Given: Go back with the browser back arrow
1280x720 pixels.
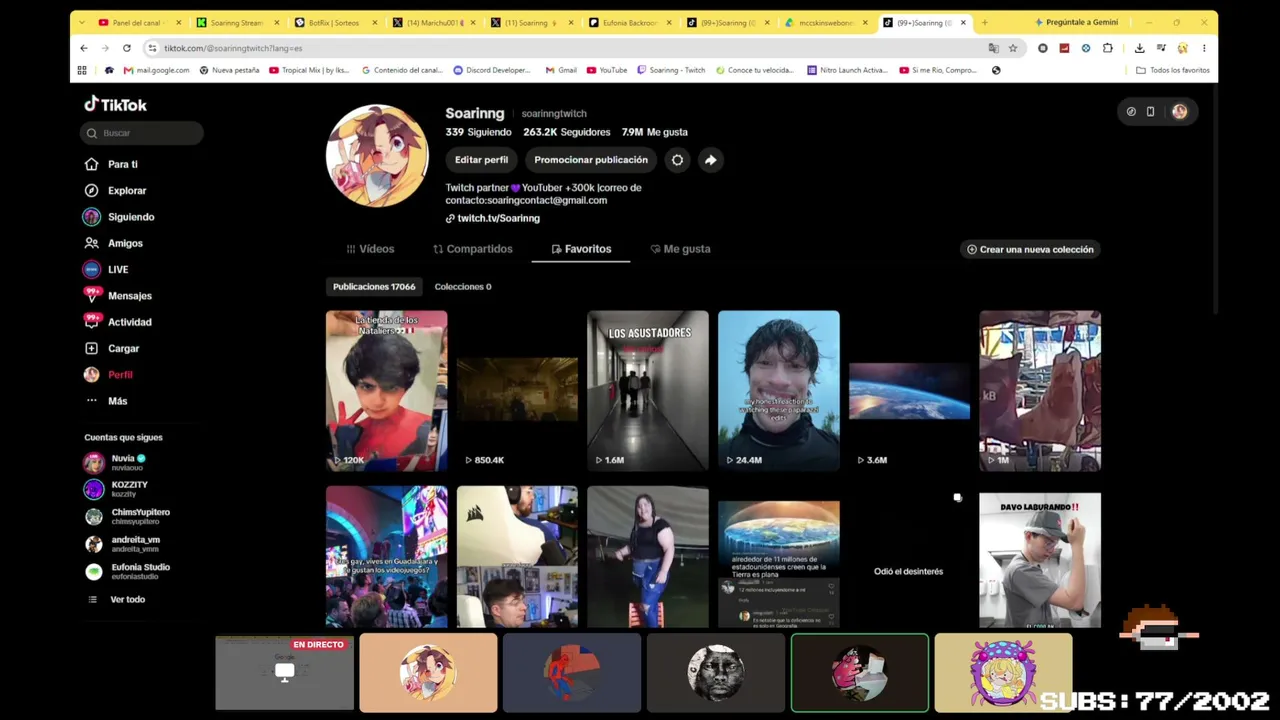Looking at the screenshot, I should point(84,48).
